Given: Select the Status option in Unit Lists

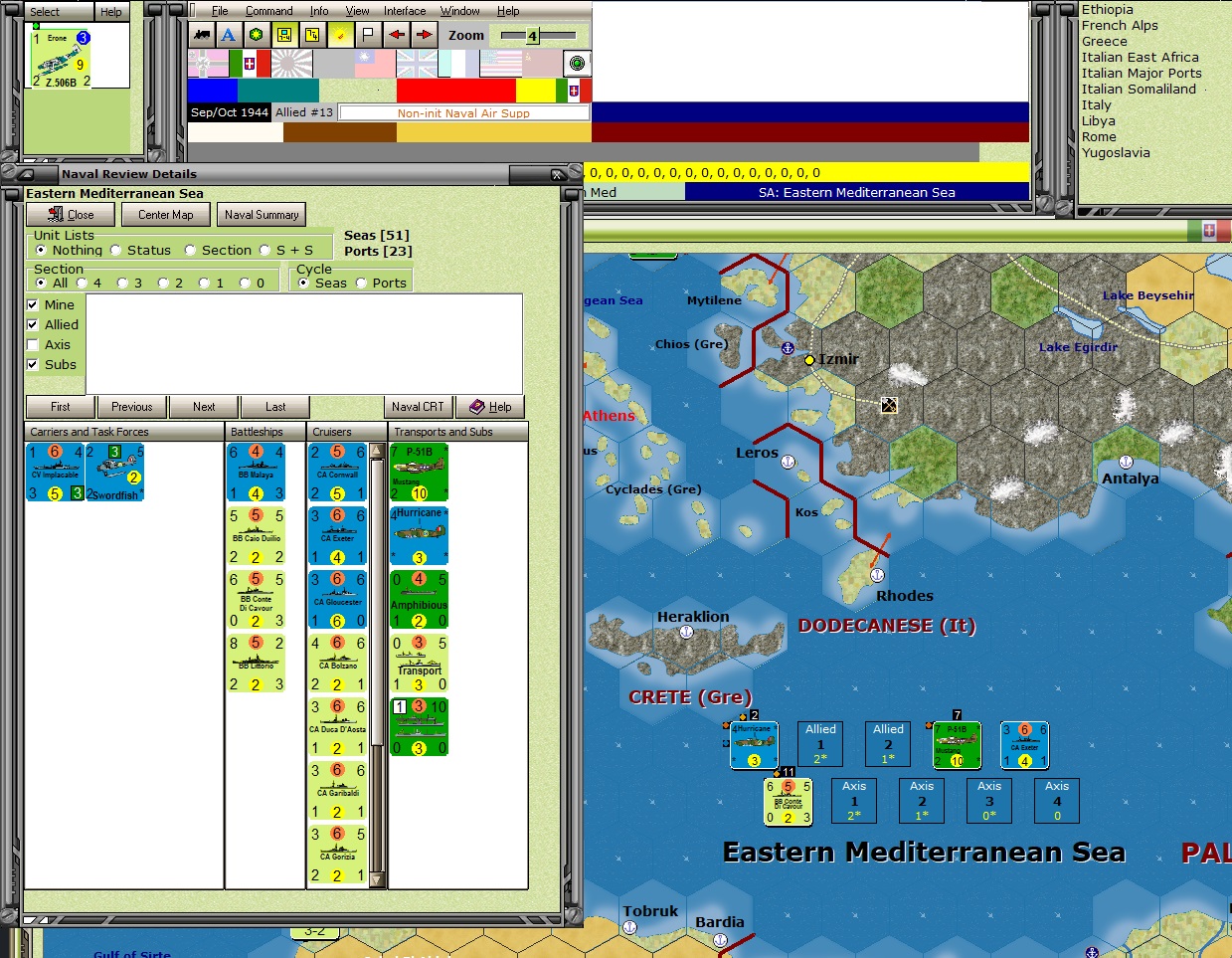Looking at the screenshot, I should point(116,249).
